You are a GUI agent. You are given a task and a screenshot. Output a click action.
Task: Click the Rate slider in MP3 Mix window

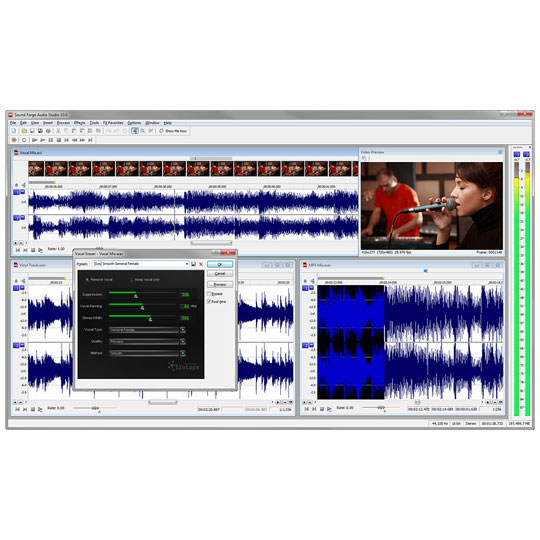pyautogui.click(x=381, y=408)
